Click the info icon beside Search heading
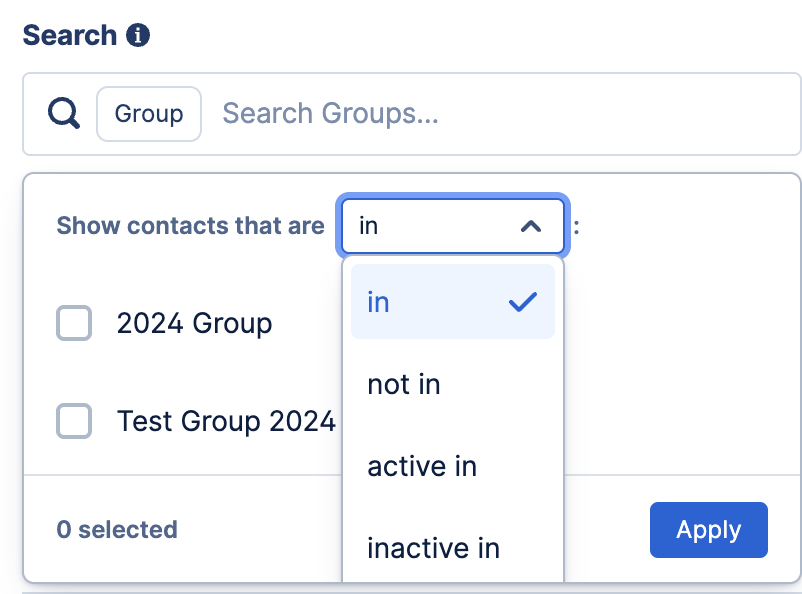This screenshot has width=802, height=594. click(x=138, y=35)
